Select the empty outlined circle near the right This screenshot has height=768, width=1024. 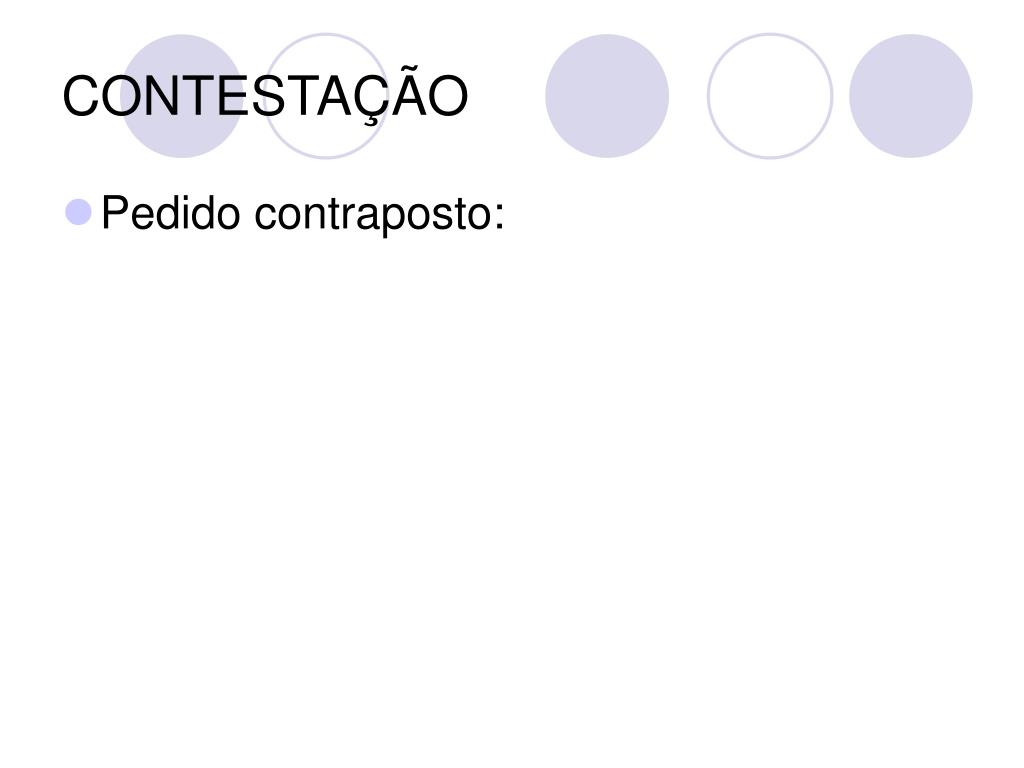[770, 96]
